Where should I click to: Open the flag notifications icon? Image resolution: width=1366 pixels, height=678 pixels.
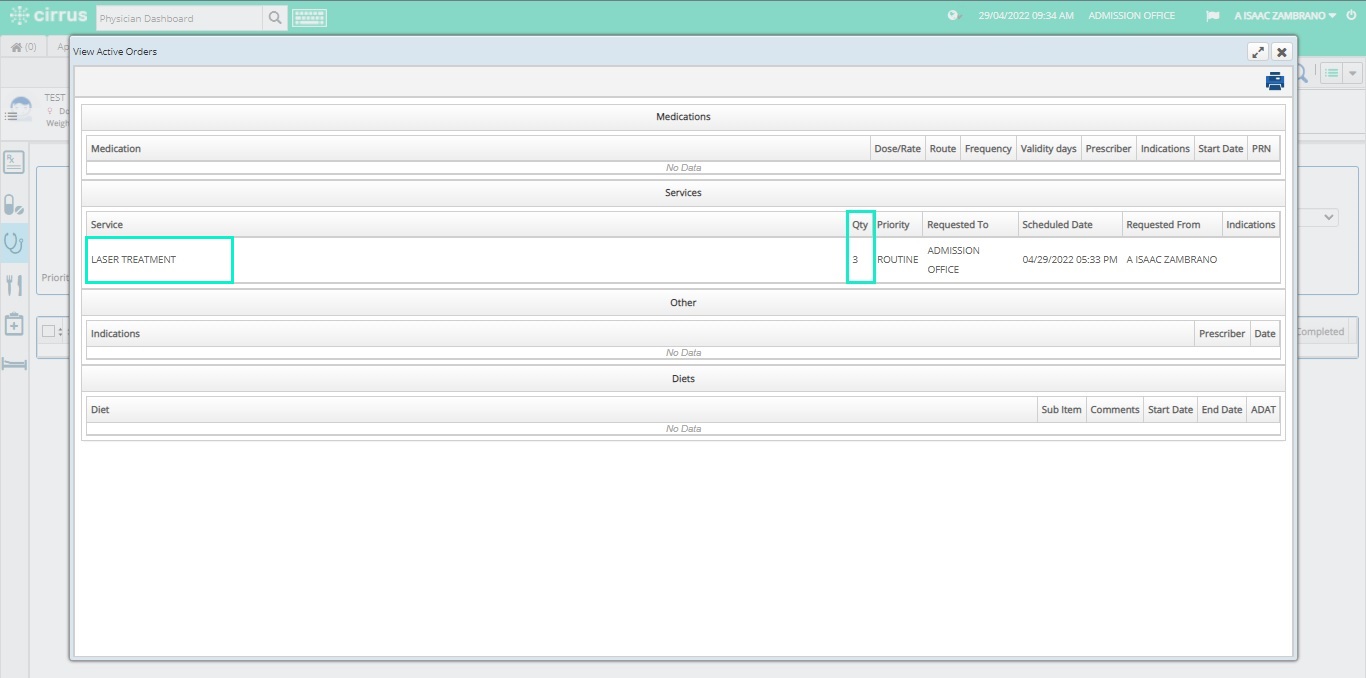click(1213, 16)
